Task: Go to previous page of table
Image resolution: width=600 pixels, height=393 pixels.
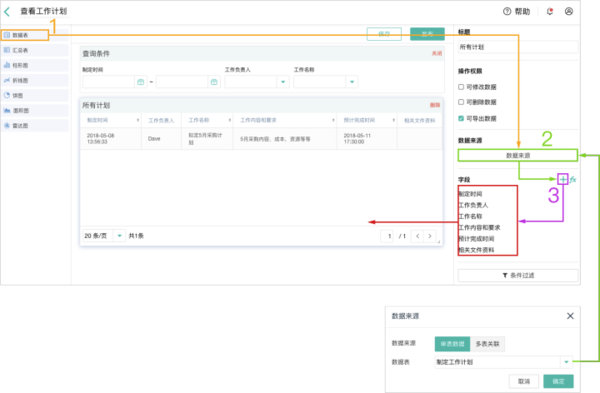Action: coord(417,236)
